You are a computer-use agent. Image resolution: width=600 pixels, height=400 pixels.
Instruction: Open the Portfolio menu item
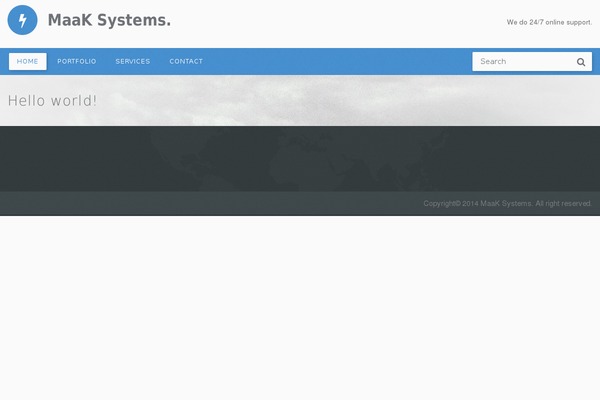coord(77,61)
